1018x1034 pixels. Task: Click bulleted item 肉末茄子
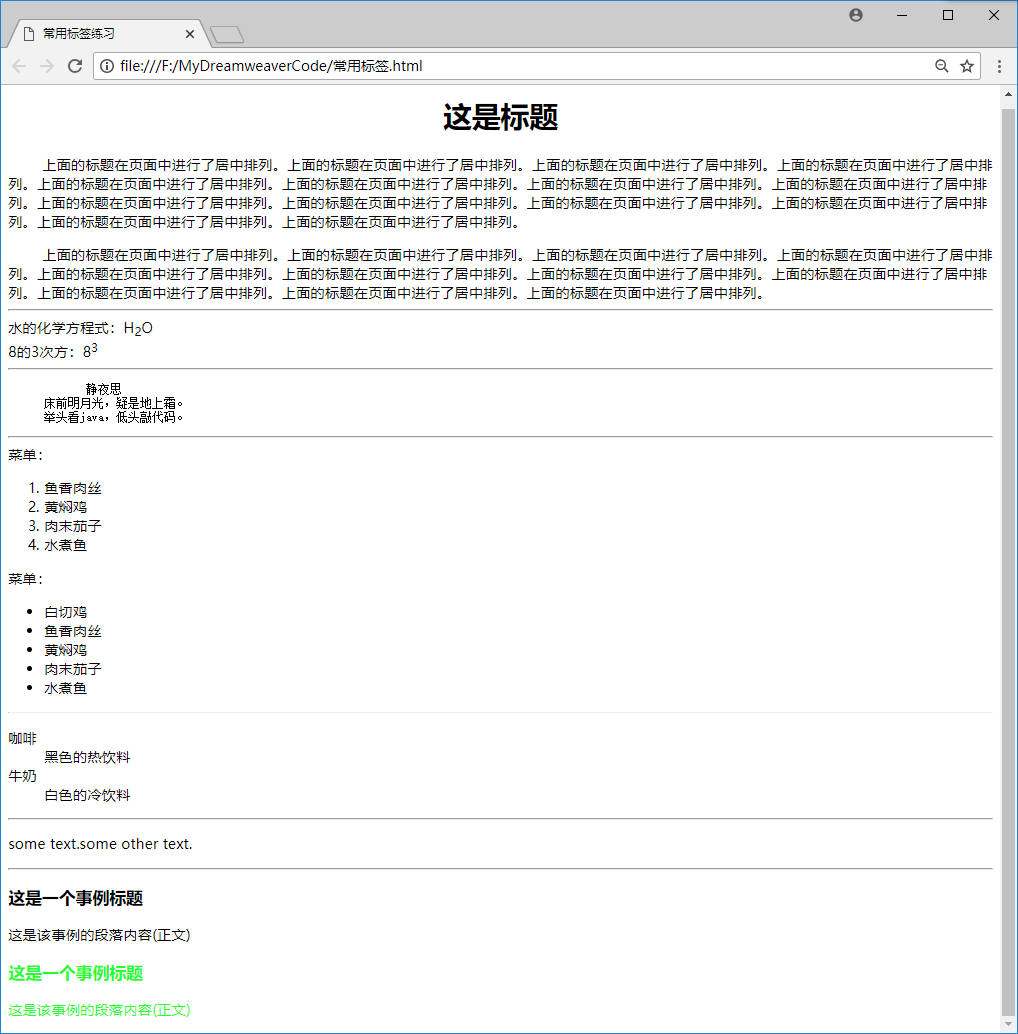[73, 669]
